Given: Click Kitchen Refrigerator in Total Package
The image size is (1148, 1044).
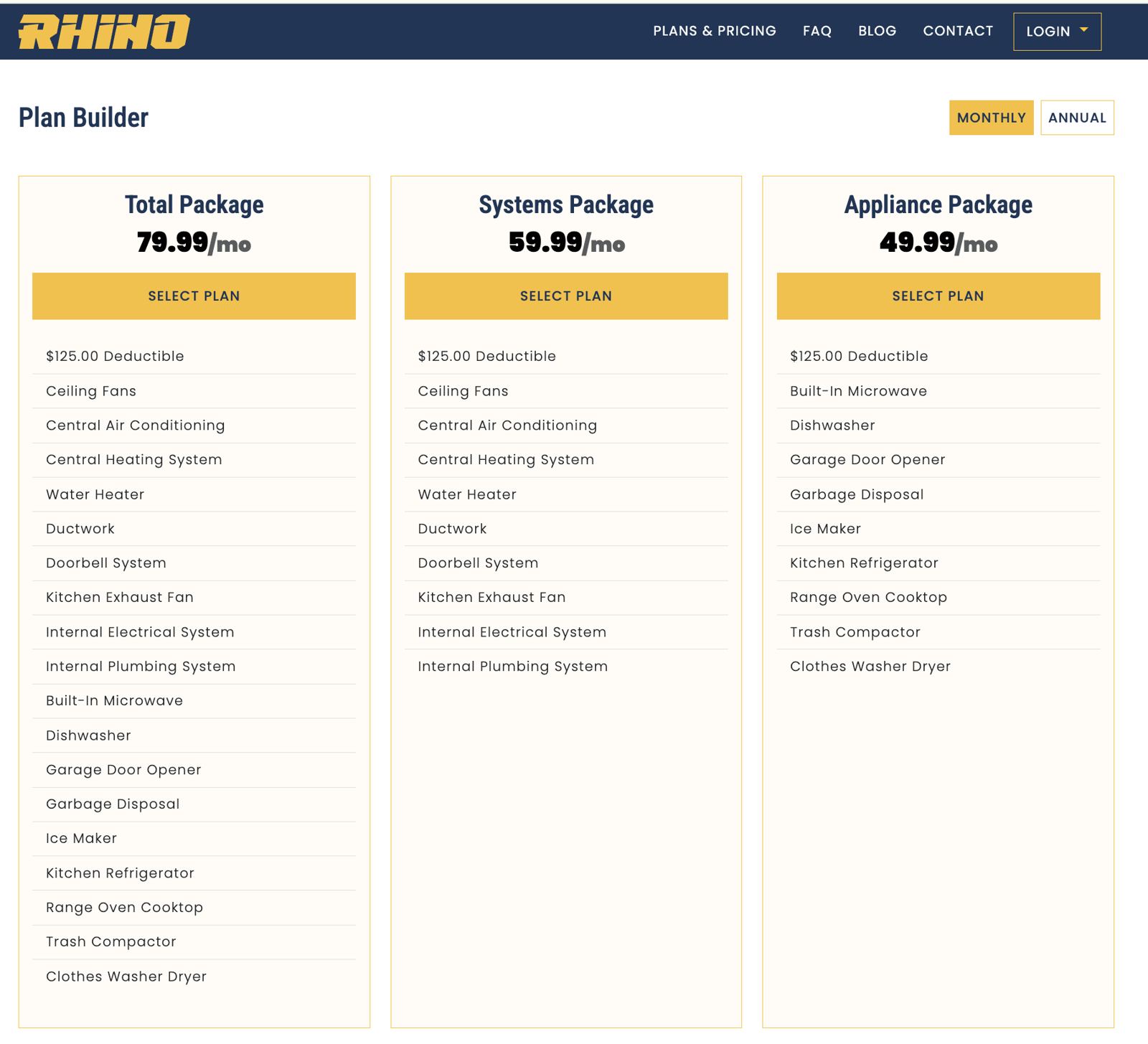Looking at the screenshot, I should (x=194, y=873).
